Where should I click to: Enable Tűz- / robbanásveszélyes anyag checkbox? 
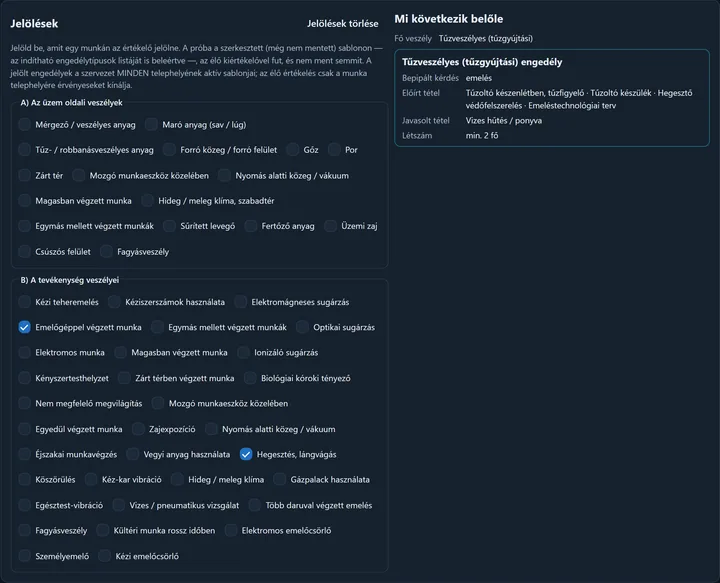coord(24,150)
